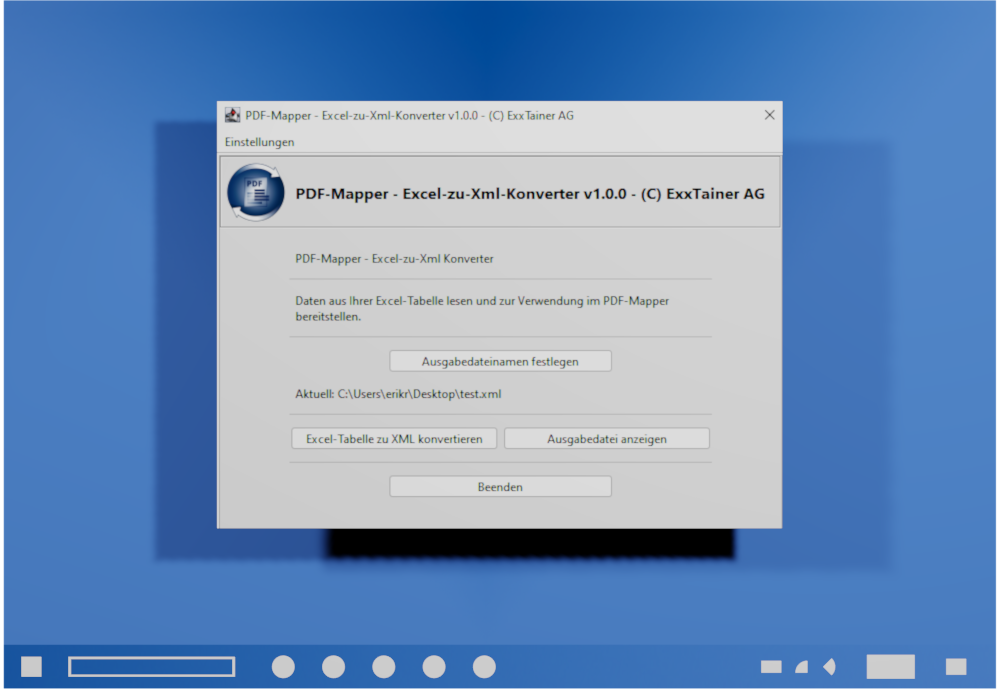The image size is (1000, 689).
Task: Select the Aktuell test.xml path text
Action: point(398,394)
